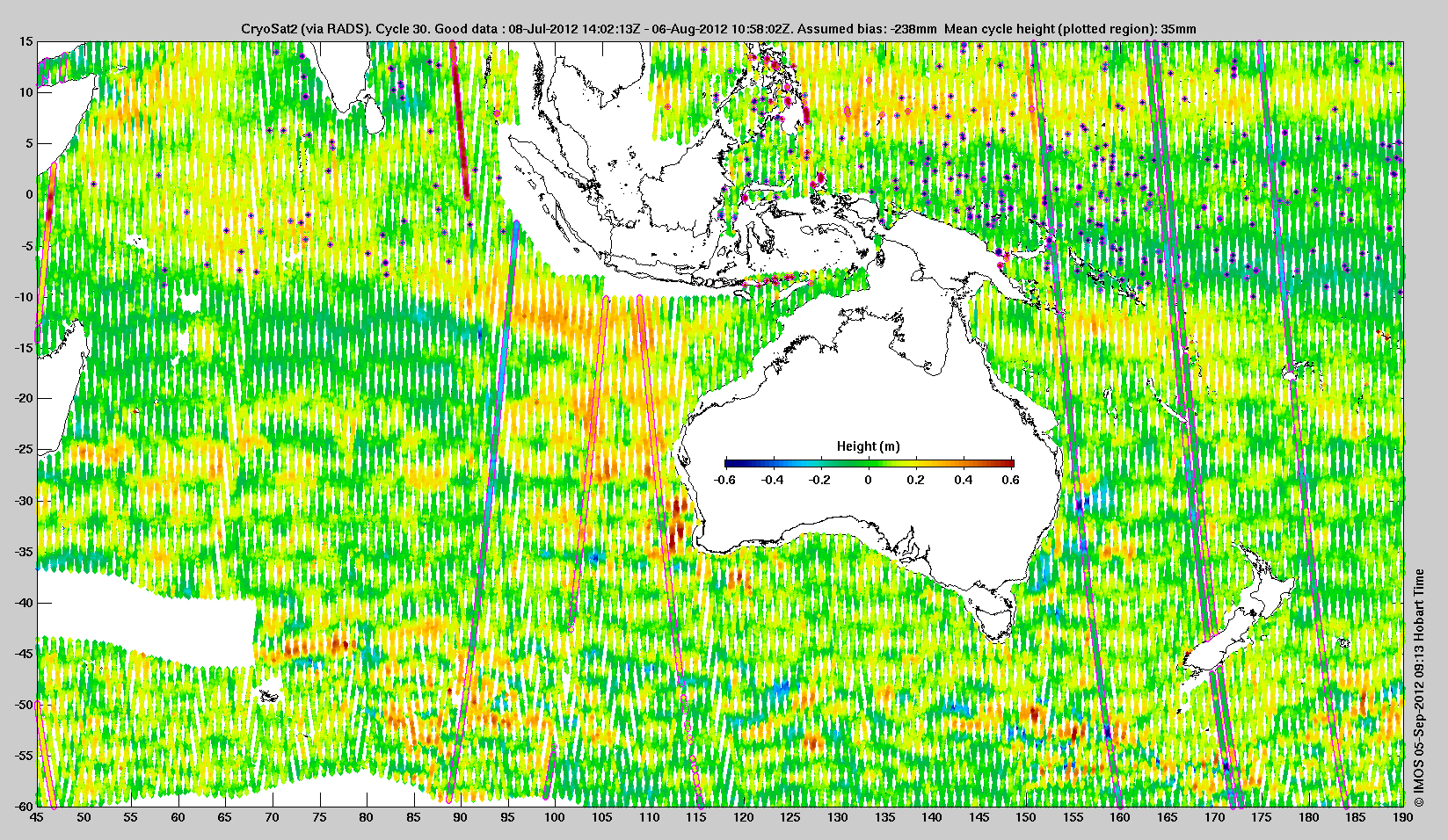Select longitude tick label 190 on the horizontal axis
Image resolution: width=1448 pixels, height=840 pixels.
click(1403, 817)
